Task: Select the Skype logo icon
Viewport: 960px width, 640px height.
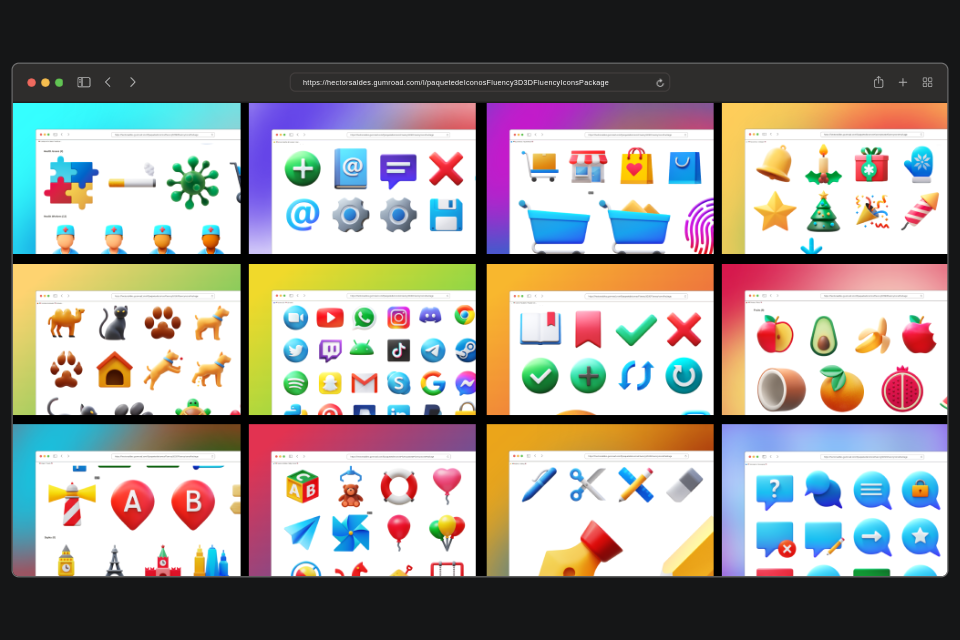Action: pyautogui.click(x=399, y=383)
